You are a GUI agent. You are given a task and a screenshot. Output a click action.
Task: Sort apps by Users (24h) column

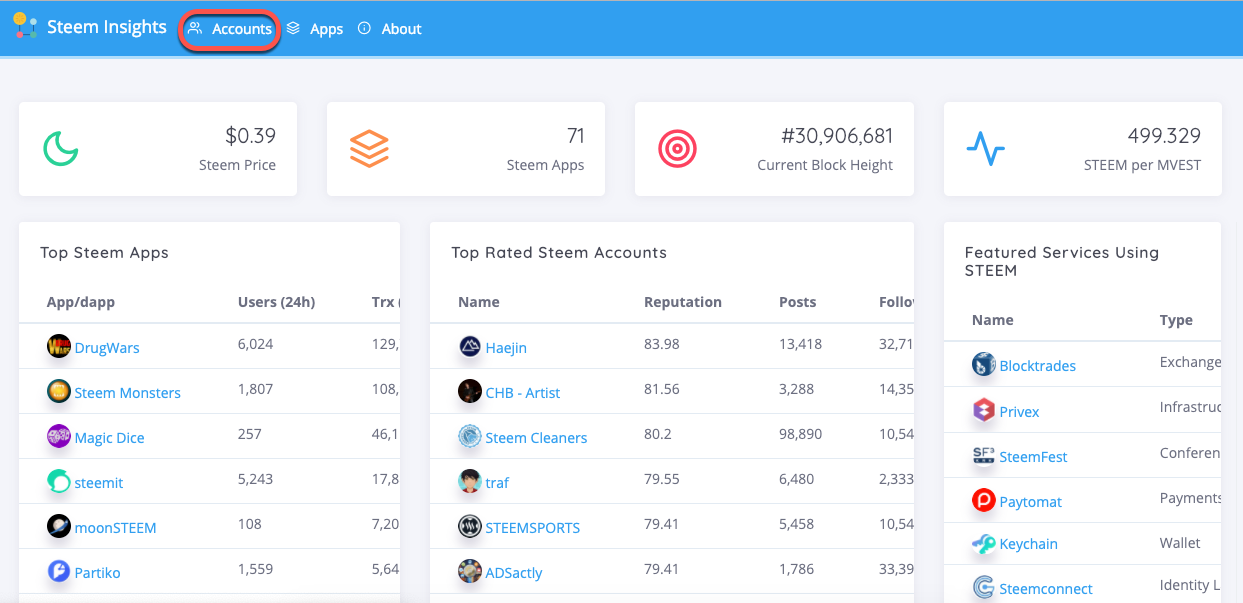point(276,302)
